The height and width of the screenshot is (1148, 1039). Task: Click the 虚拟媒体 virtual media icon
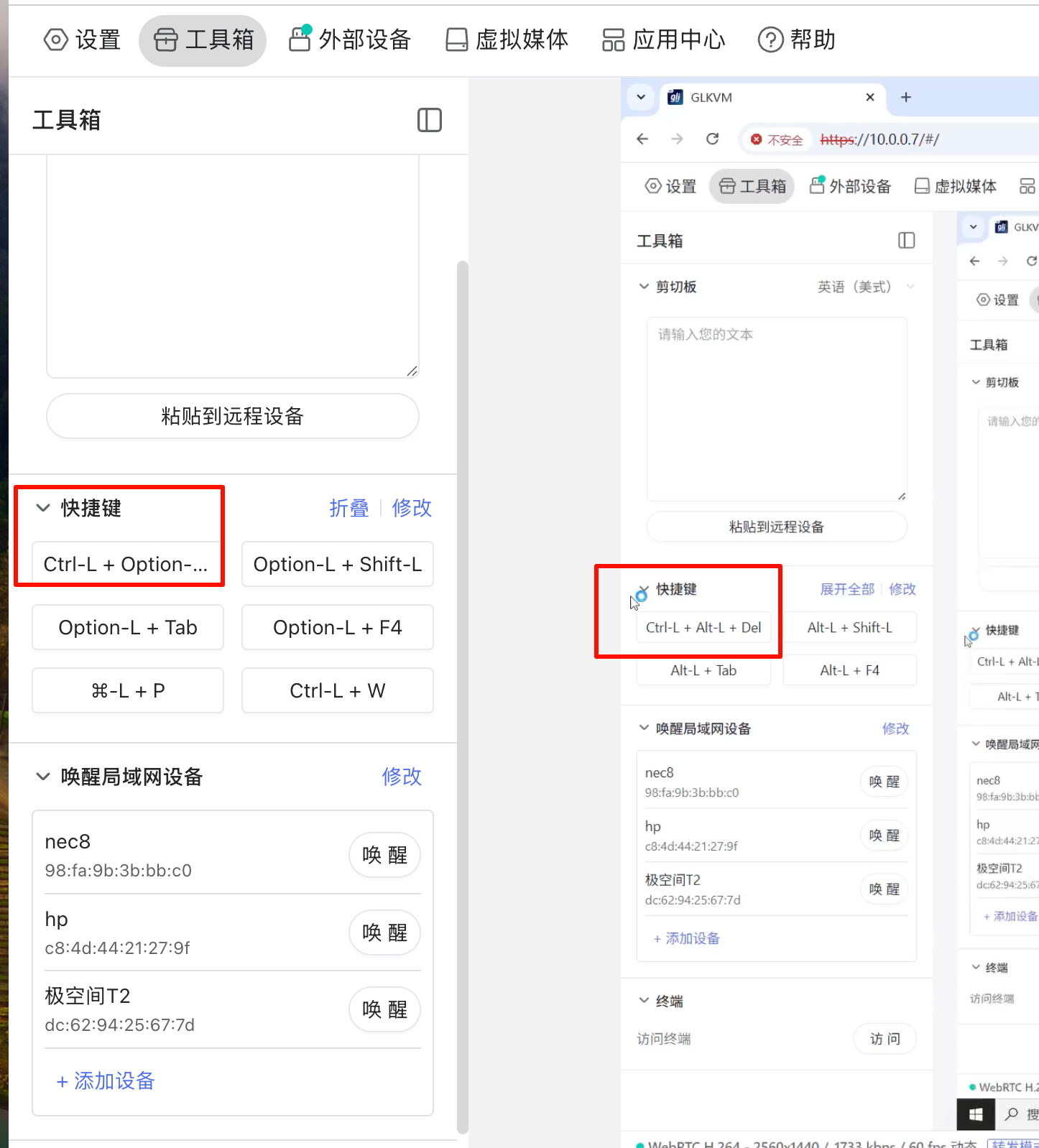tap(456, 40)
